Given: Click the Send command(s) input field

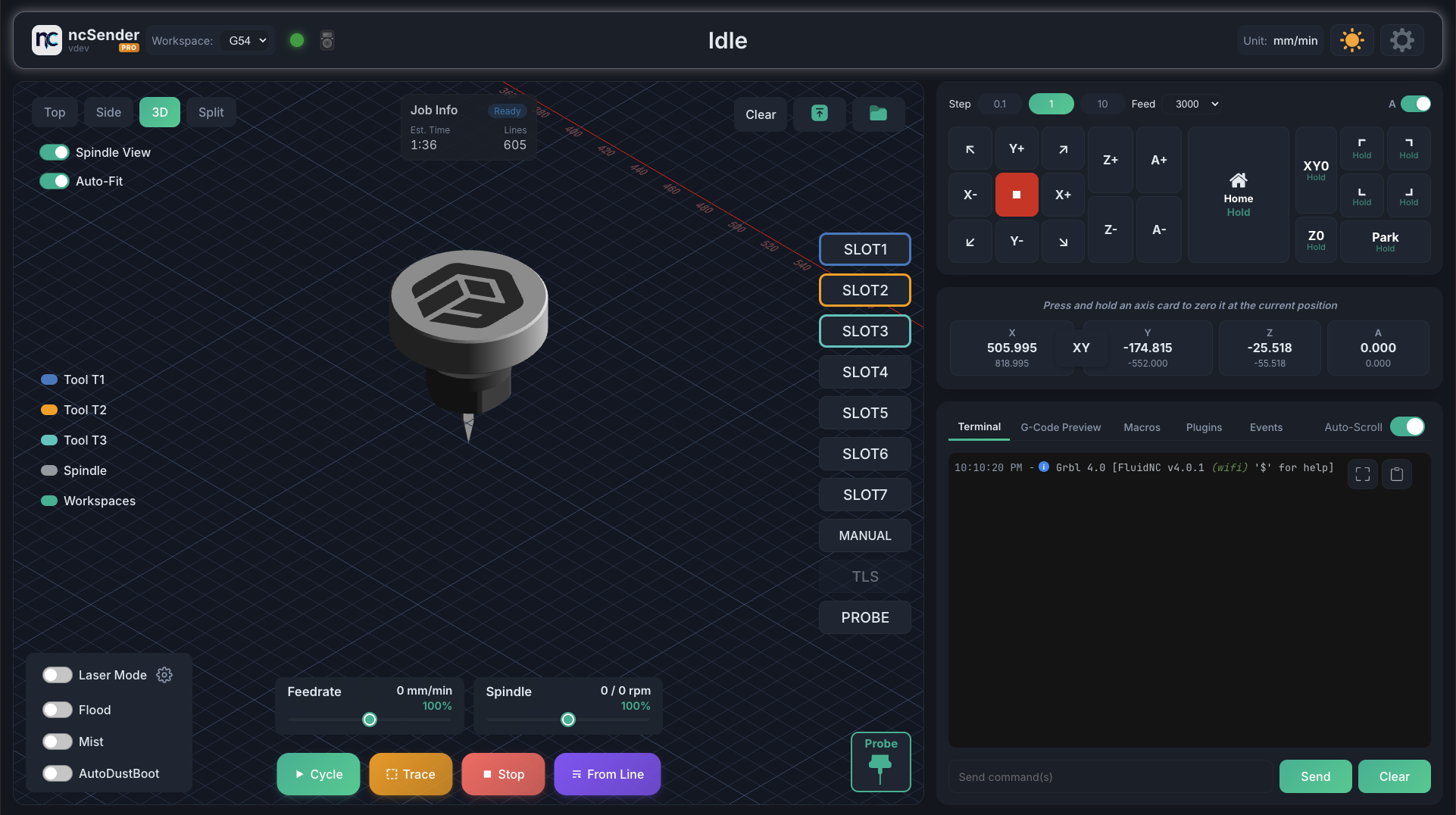Looking at the screenshot, I should 1110,776.
